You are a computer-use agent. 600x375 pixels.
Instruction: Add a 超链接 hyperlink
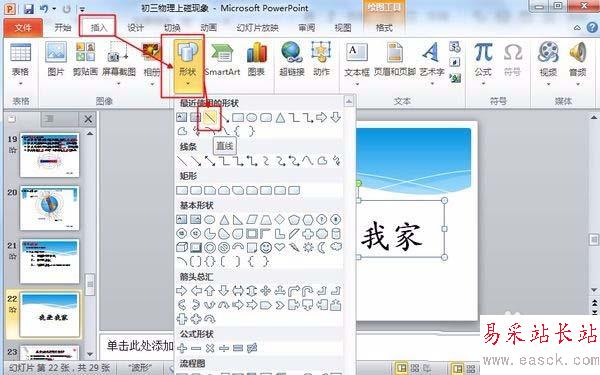(x=292, y=59)
